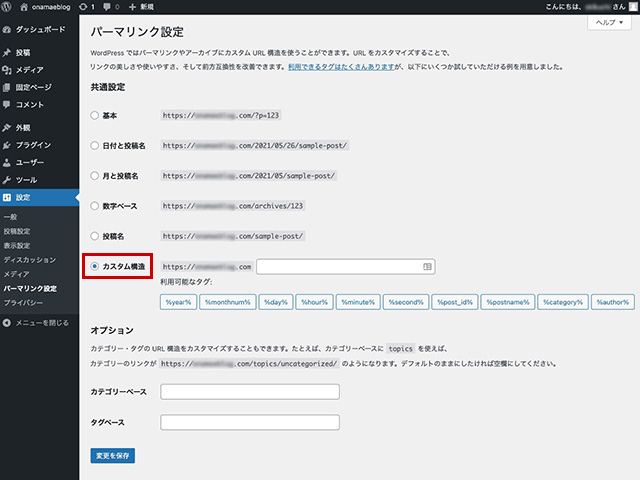The height and width of the screenshot is (480, 640).
Task: Open the パーマリンク設定 submenu item
Action: click(30, 289)
